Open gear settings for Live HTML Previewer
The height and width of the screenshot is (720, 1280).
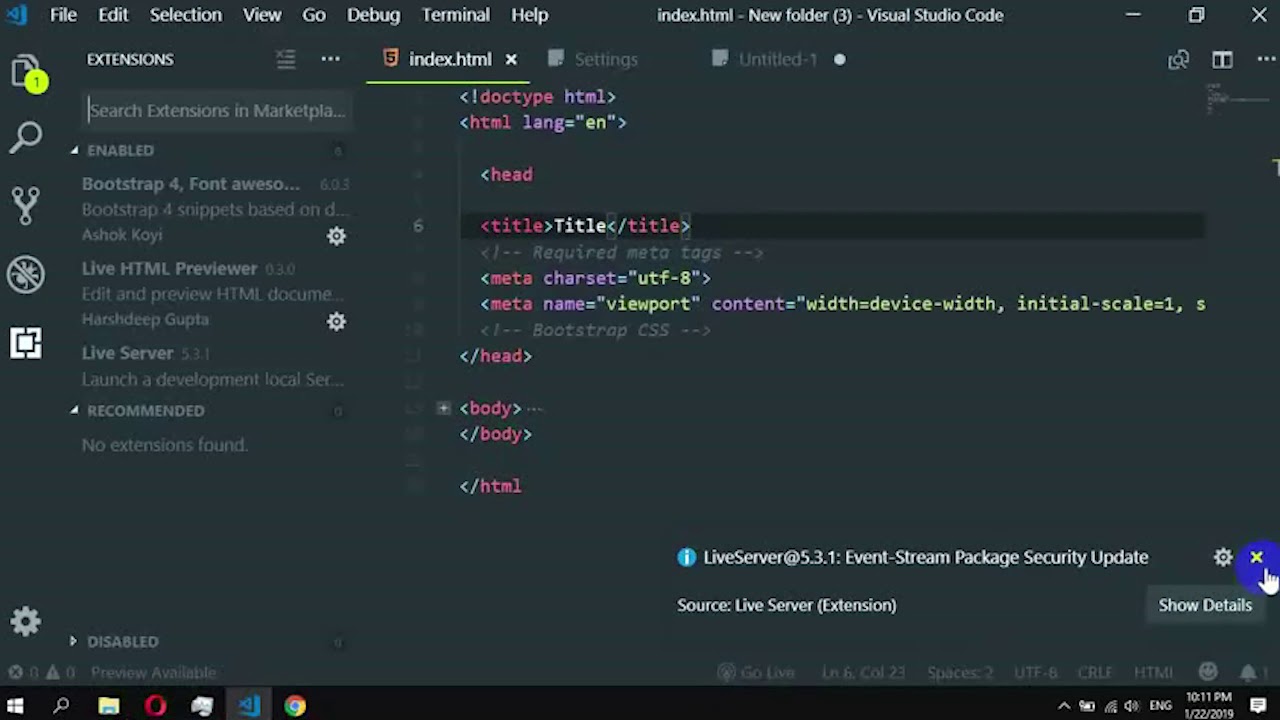pyautogui.click(x=337, y=321)
